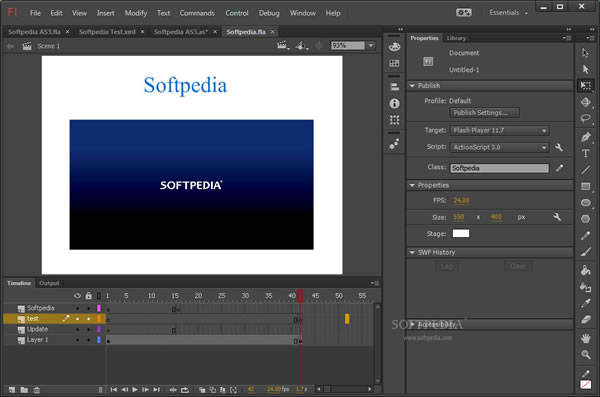Select the Line tool
Viewport: 600px width, 397px height.
pyautogui.click(x=585, y=170)
